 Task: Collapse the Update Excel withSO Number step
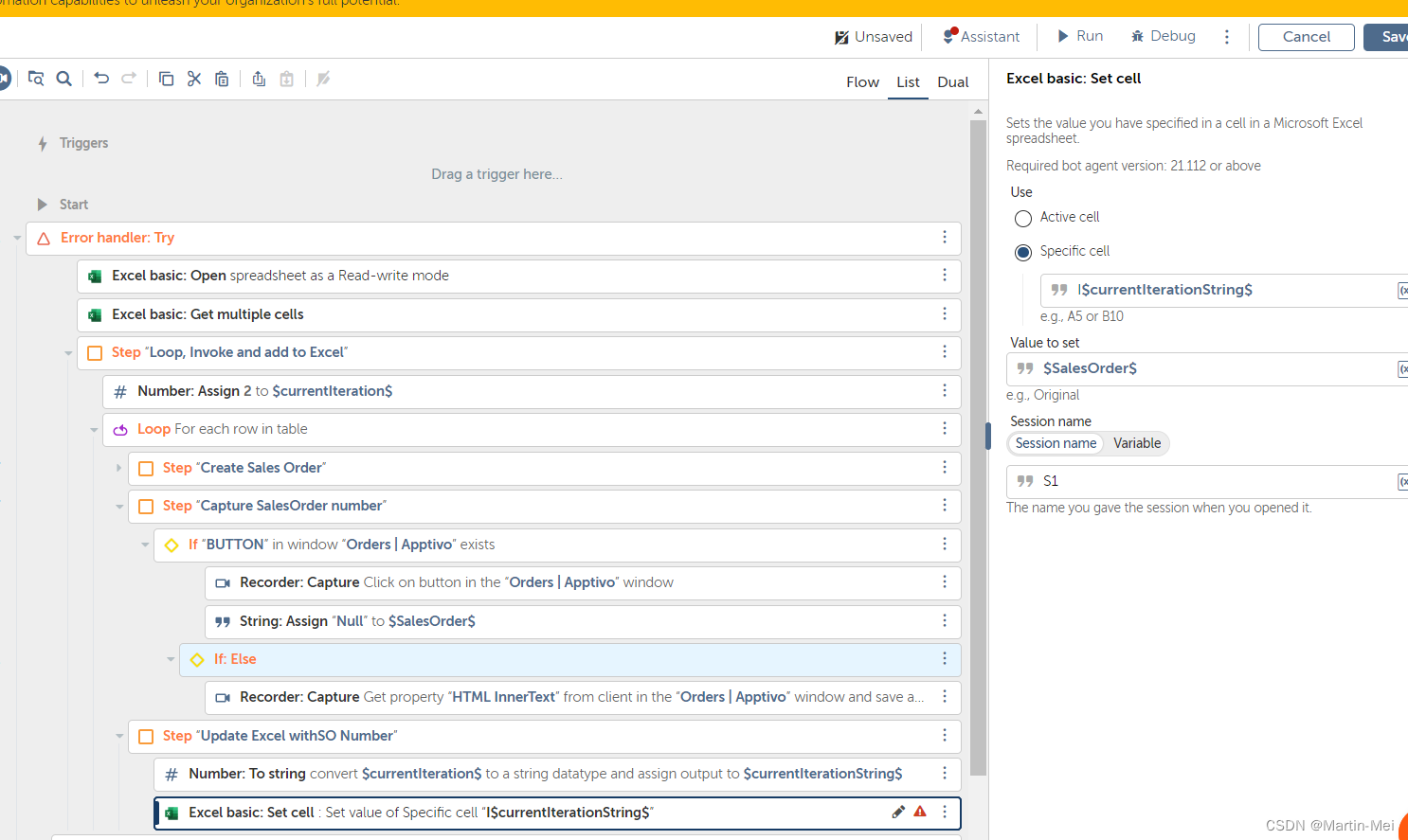(x=119, y=736)
